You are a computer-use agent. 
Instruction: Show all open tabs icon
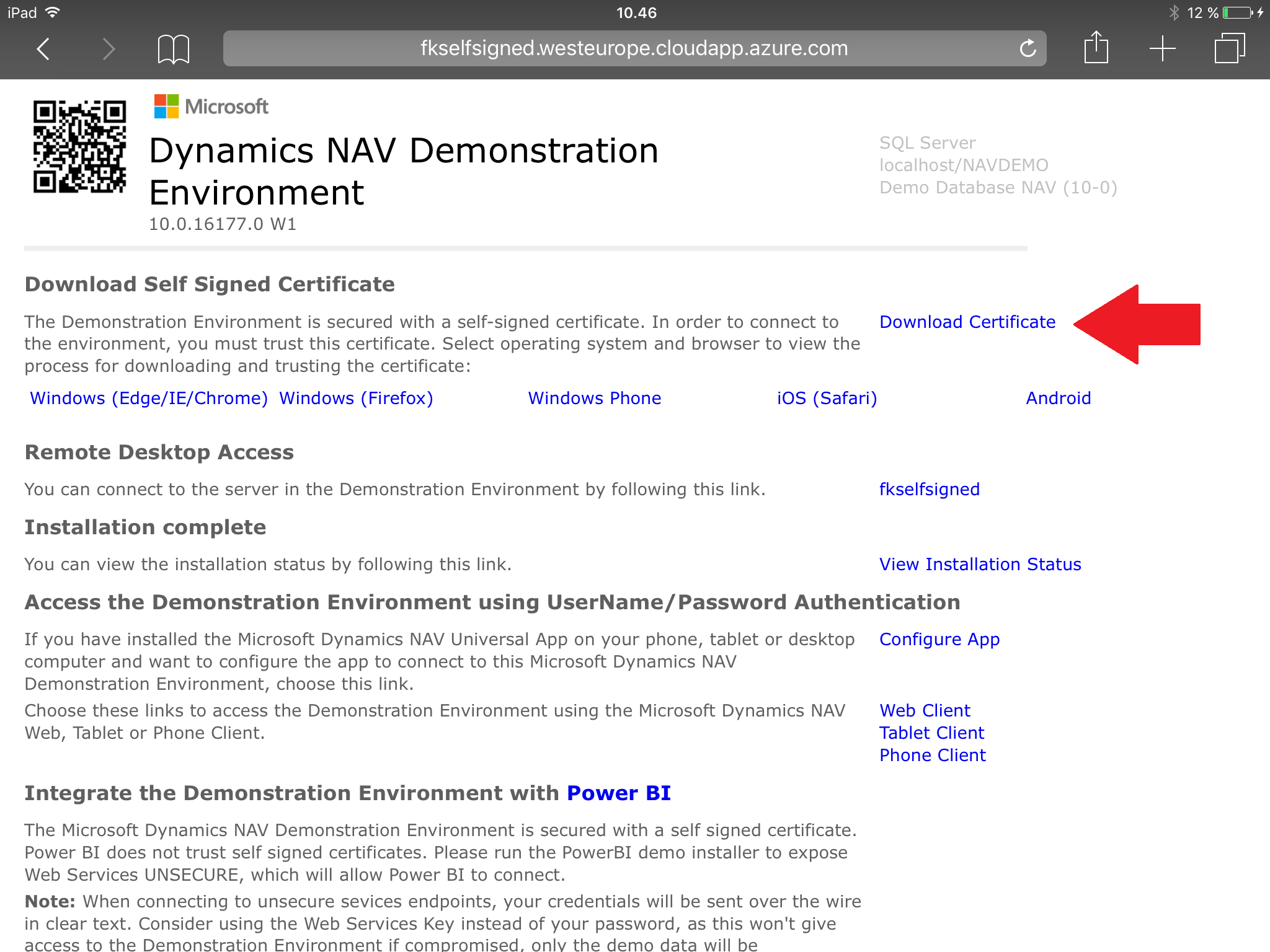point(1229,48)
